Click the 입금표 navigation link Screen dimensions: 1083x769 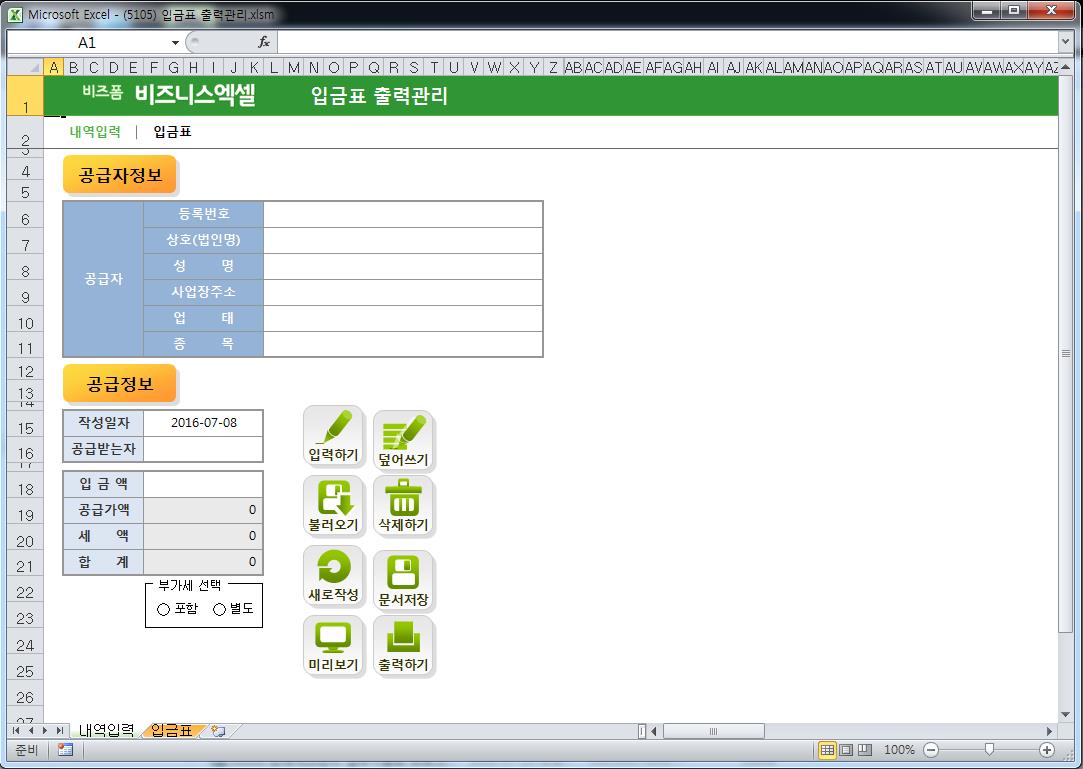click(172, 132)
